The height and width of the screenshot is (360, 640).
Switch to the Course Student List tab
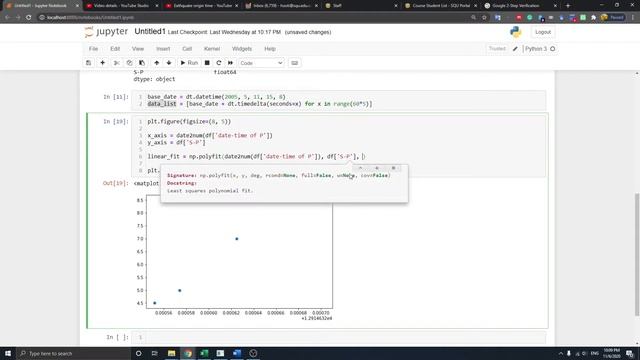(441, 6)
